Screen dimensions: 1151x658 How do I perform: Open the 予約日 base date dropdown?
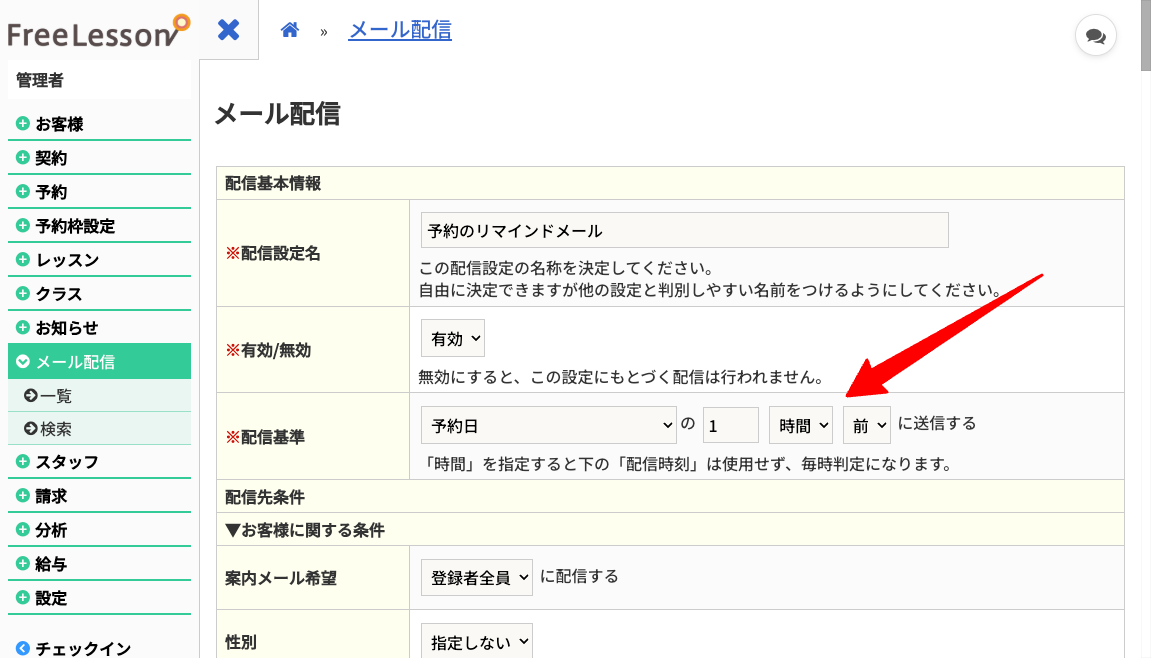point(548,425)
